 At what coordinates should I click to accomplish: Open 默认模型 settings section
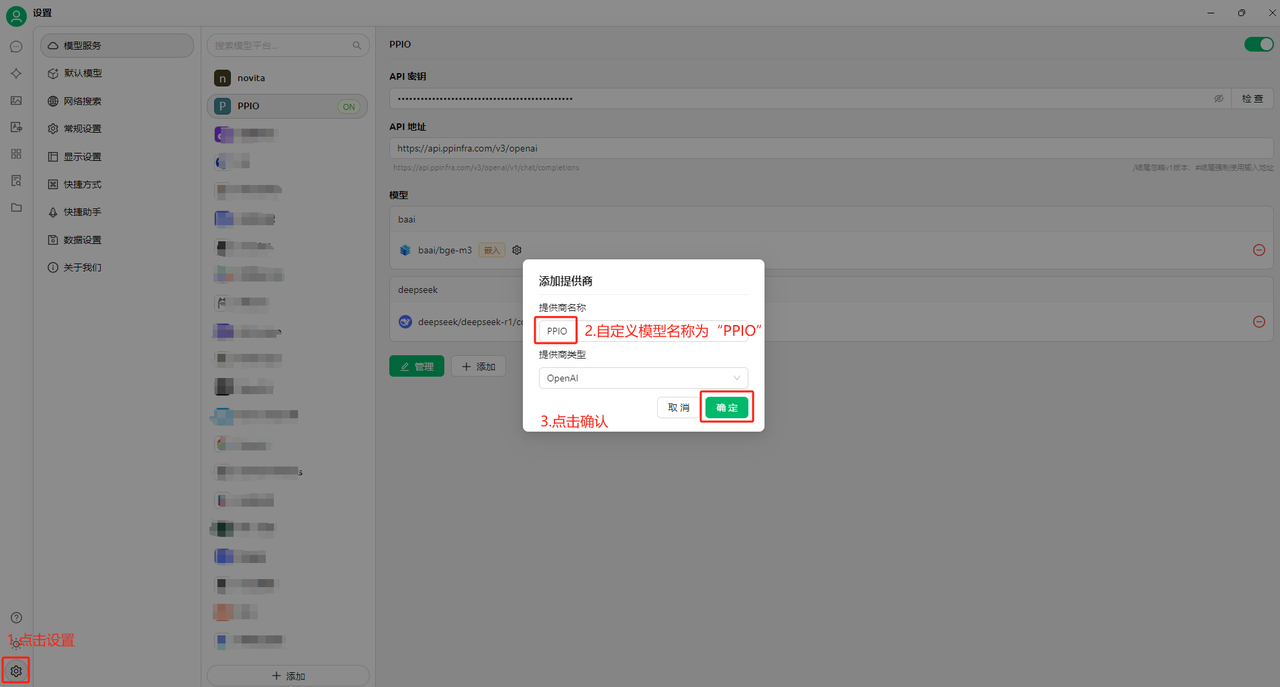coord(117,73)
